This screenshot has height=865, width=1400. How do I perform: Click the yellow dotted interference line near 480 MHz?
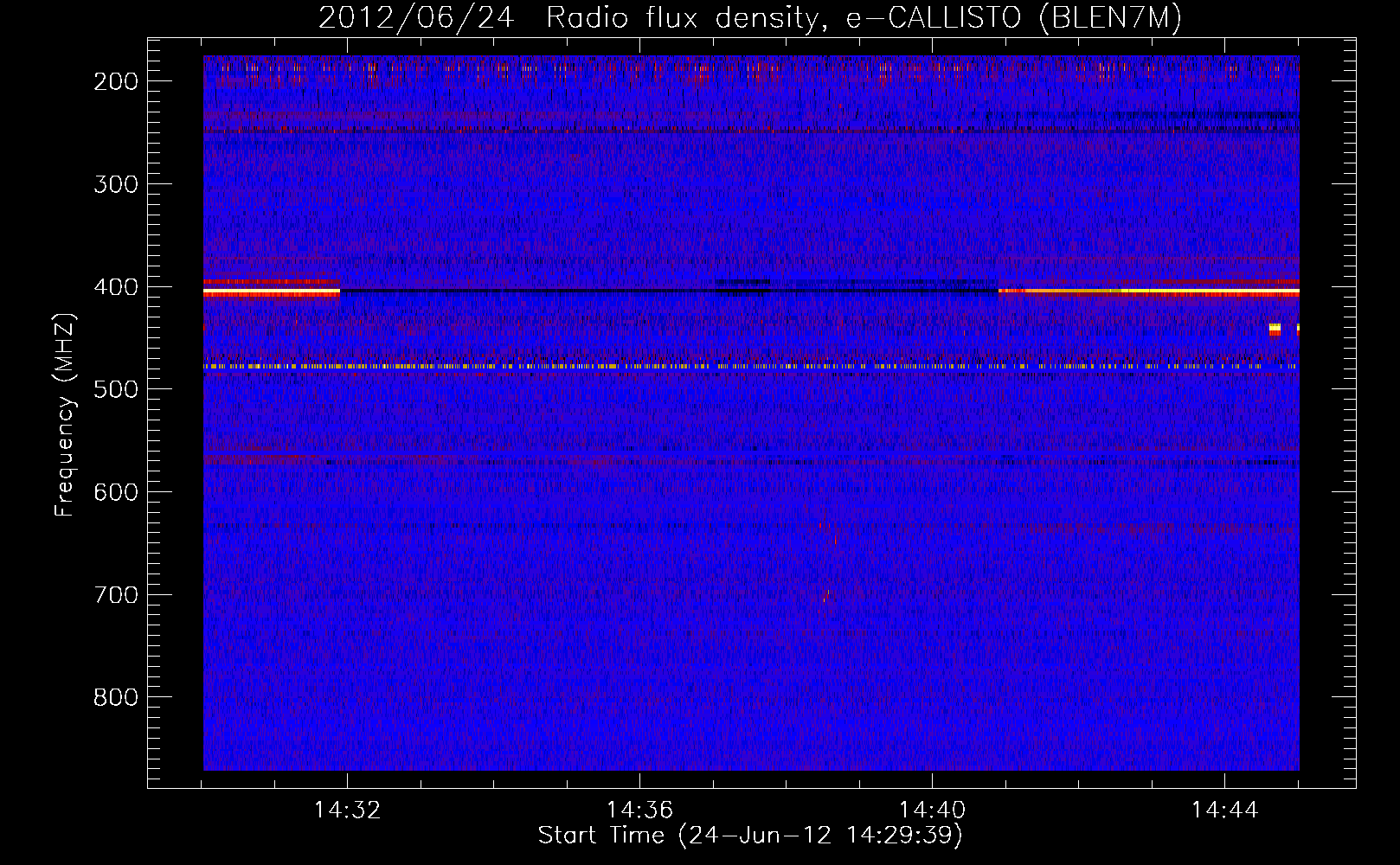pyautogui.click(x=751, y=367)
